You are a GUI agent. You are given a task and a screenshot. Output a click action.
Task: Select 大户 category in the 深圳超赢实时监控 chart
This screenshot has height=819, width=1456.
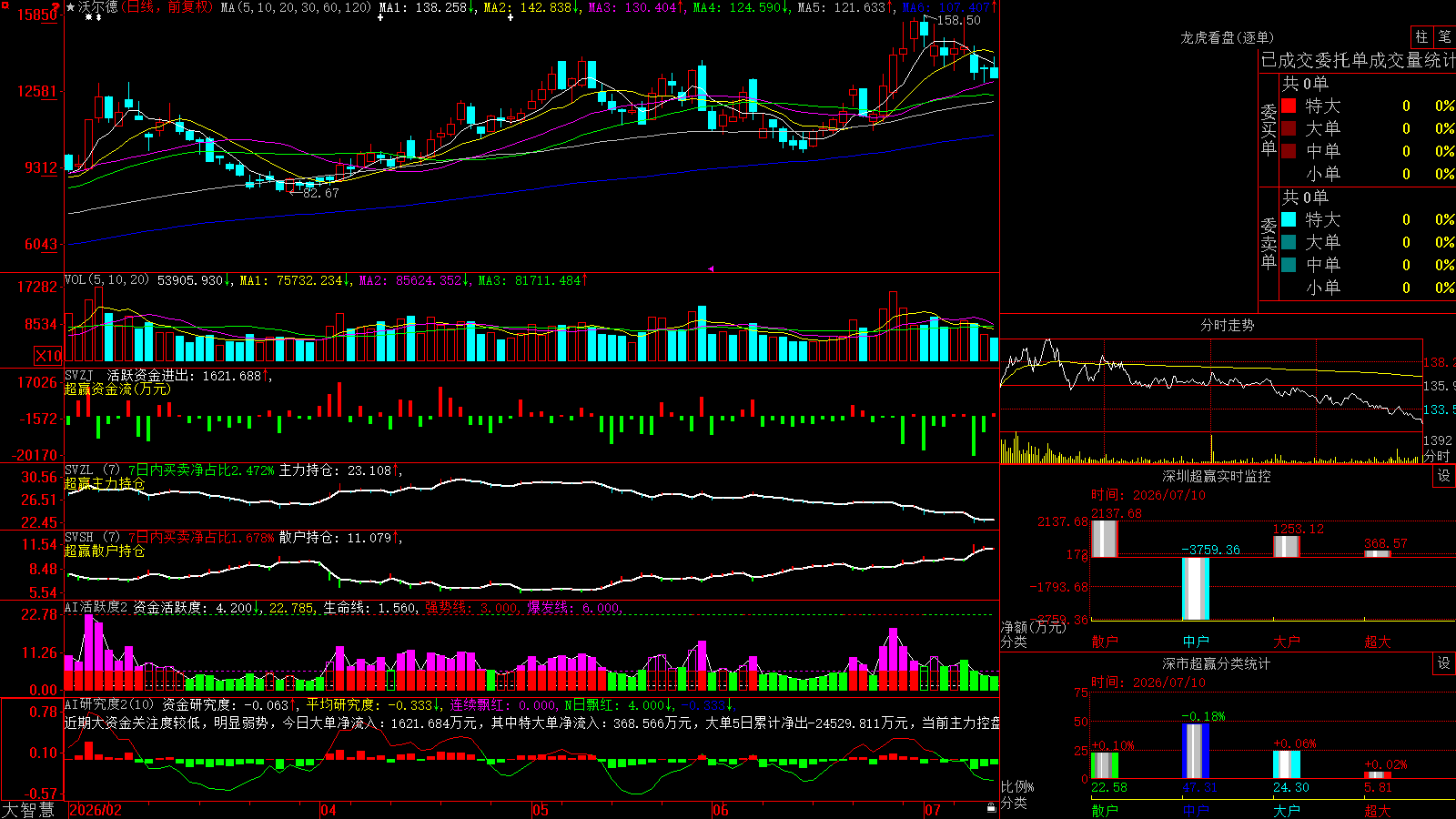click(x=1287, y=642)
